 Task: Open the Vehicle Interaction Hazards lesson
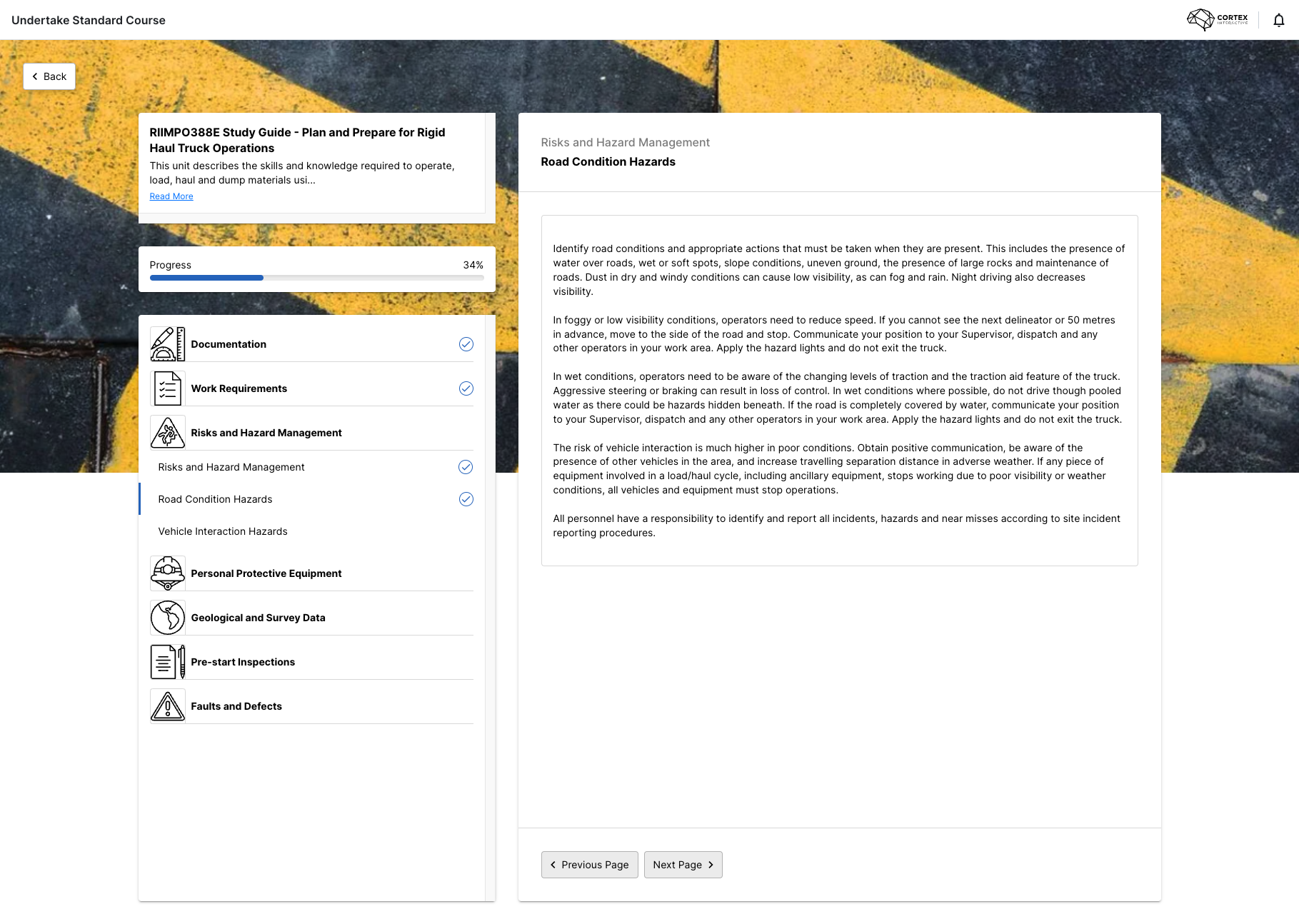coord(312,531)
